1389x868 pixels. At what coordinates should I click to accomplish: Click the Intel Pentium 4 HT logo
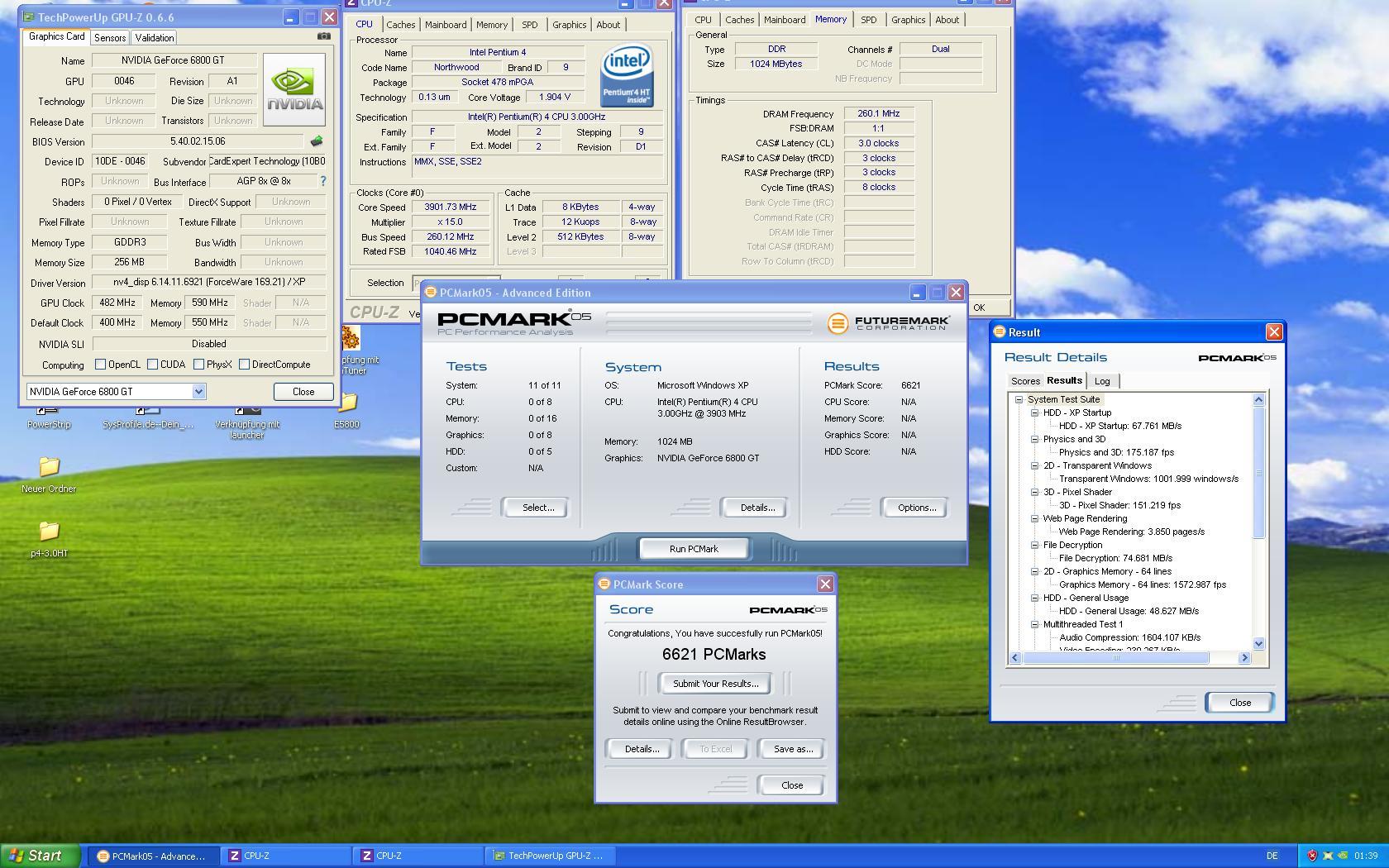[x=627, y=75]
